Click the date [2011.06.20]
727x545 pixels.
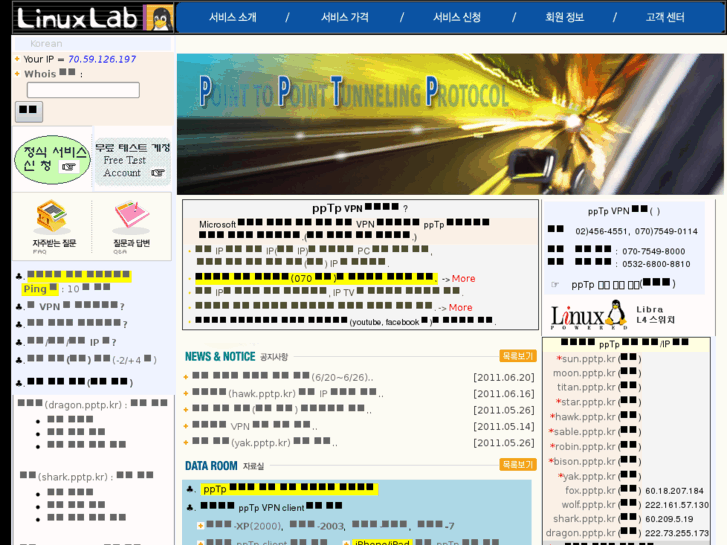point(504,378)
